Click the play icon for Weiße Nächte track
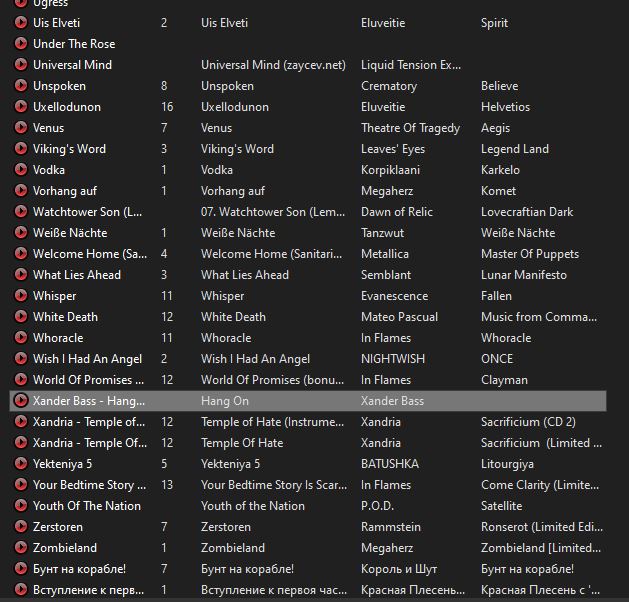 coord(21,232)
